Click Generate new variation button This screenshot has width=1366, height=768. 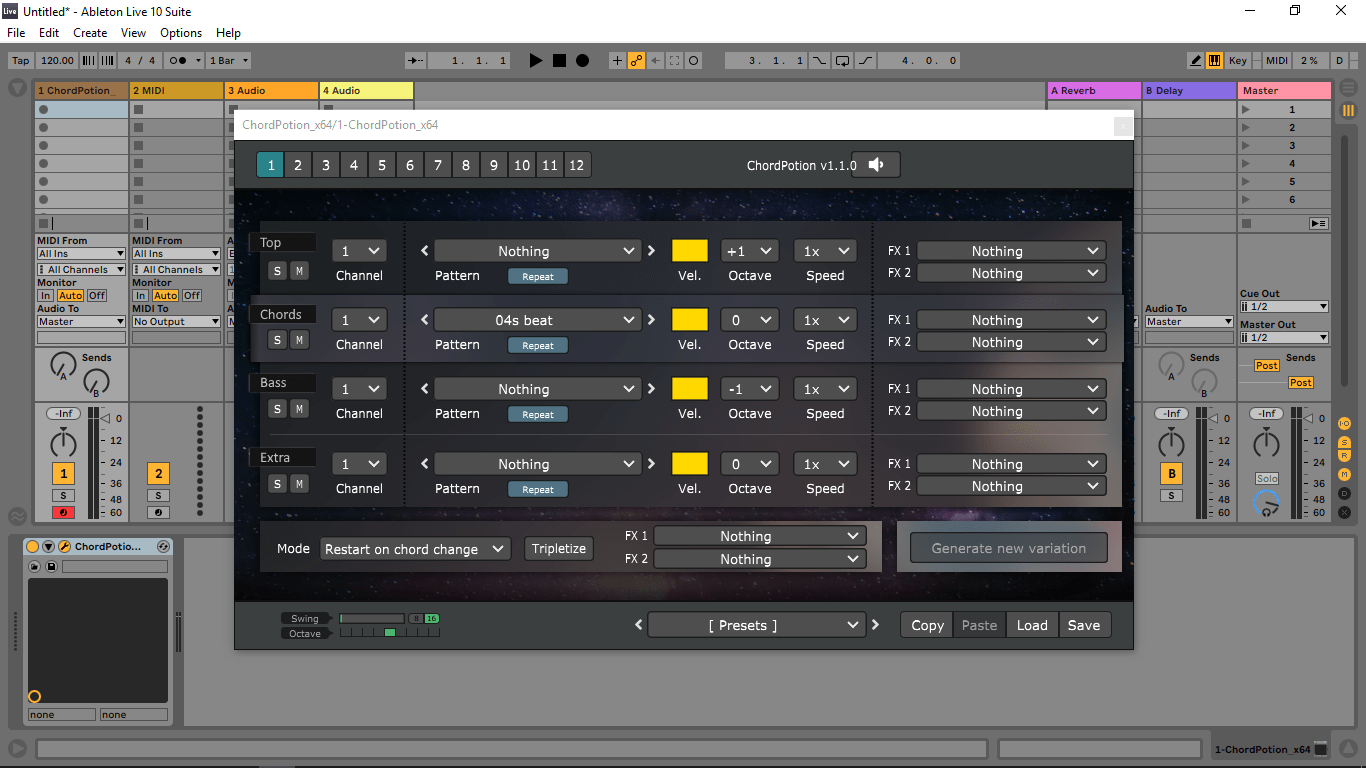coord(1008,548)
